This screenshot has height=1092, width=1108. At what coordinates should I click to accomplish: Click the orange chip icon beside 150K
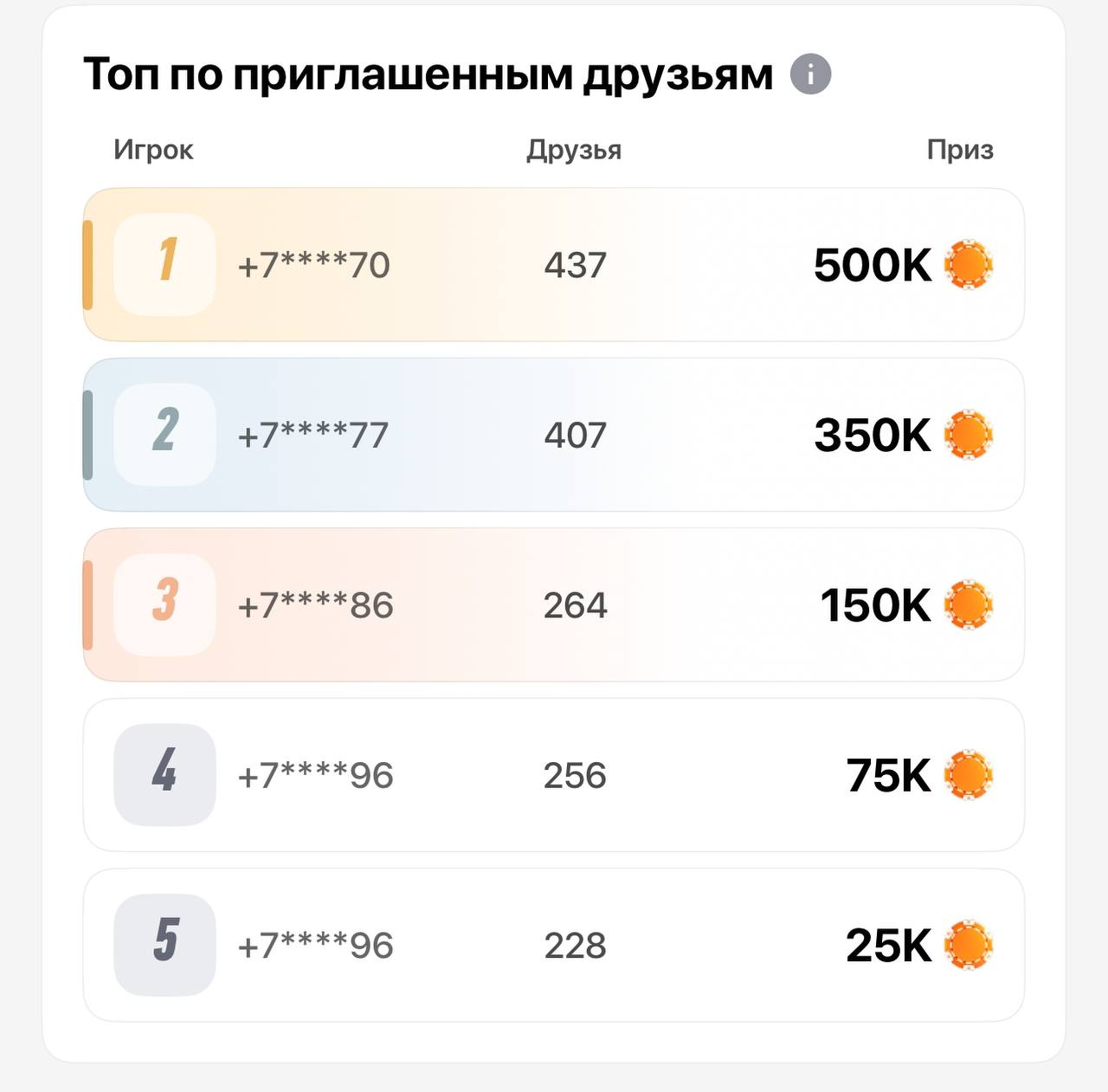click(968, 604)
